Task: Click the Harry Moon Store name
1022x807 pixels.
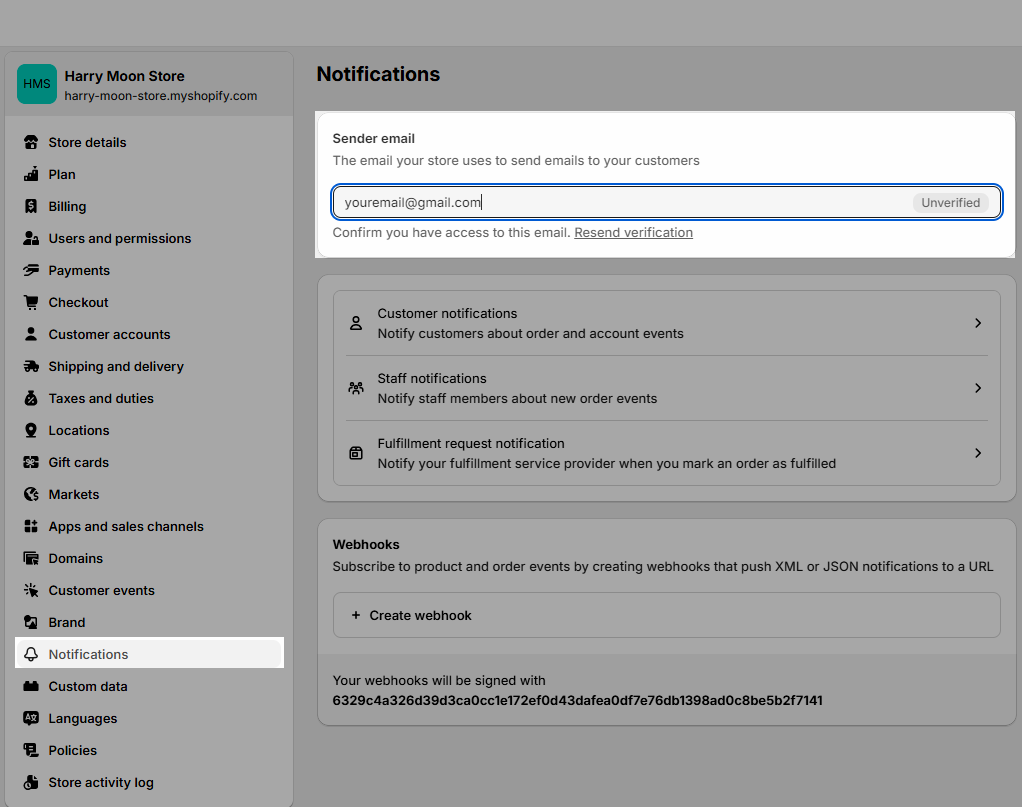Action: (124, 76)
